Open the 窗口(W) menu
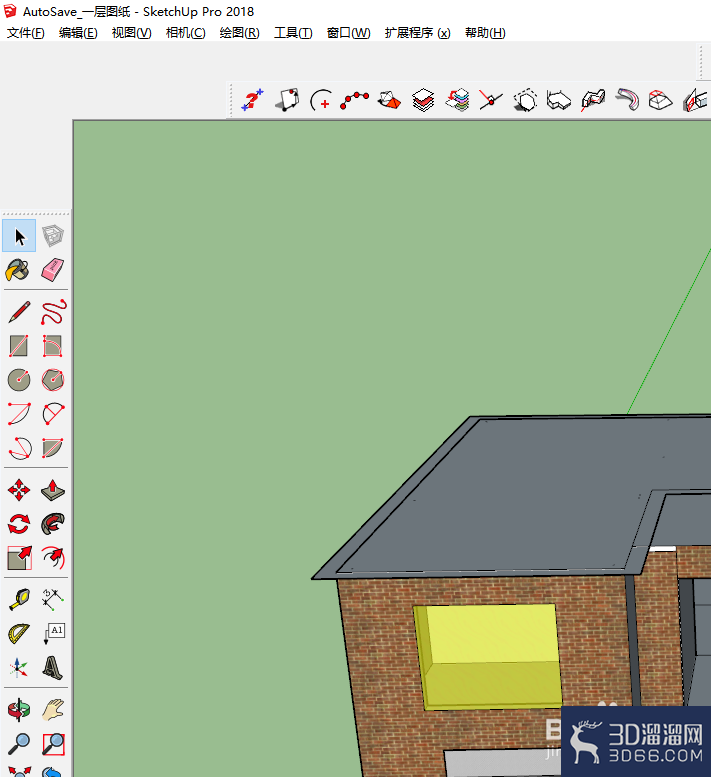The image size is (711, 777). [x=348, y=33]
